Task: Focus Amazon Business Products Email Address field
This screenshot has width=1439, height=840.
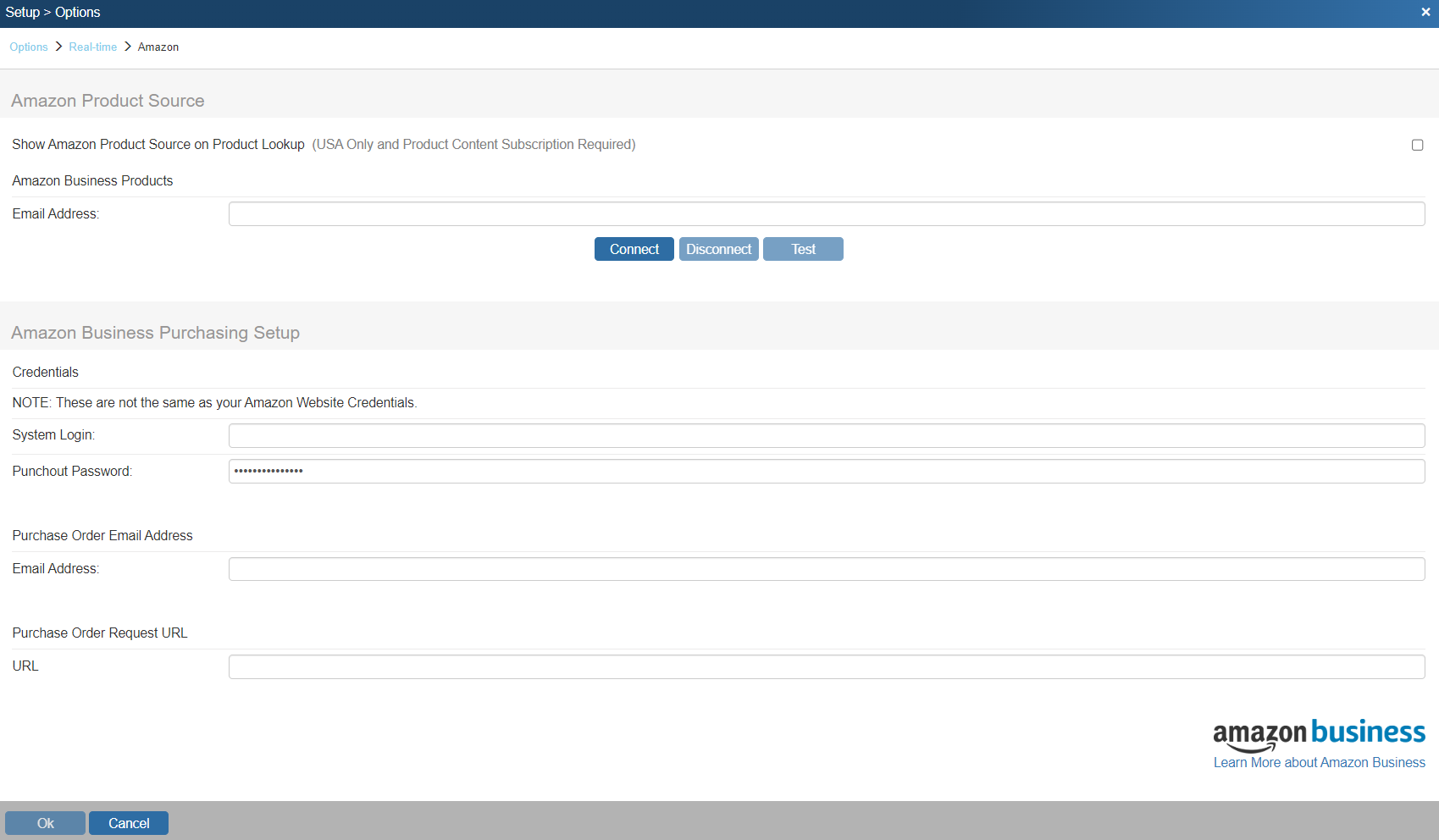Action: (827, 214)
